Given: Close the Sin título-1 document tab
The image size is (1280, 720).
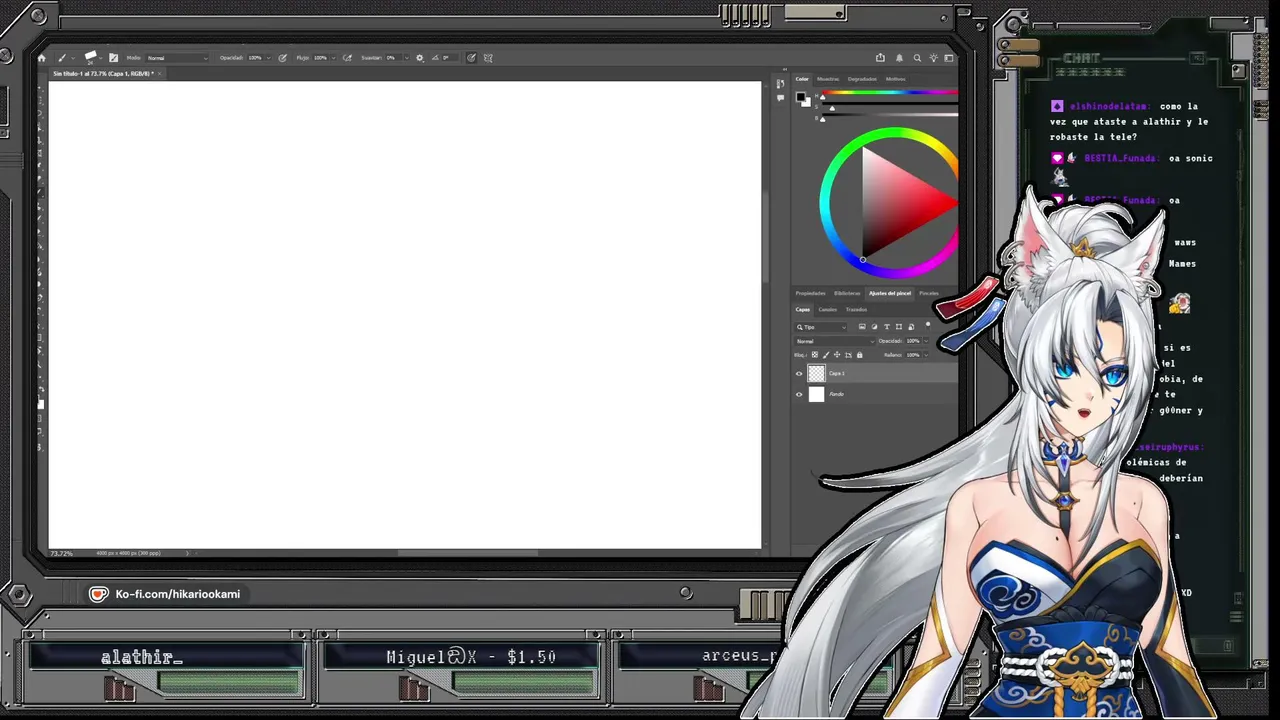Looking at the screenshot, I should (160, 74).
